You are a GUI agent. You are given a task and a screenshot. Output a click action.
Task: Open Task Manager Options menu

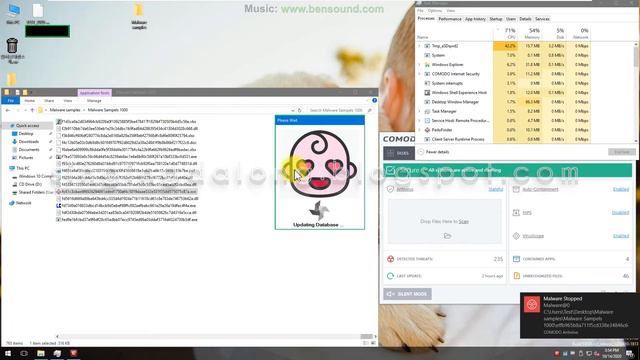(x=435, y=11)
